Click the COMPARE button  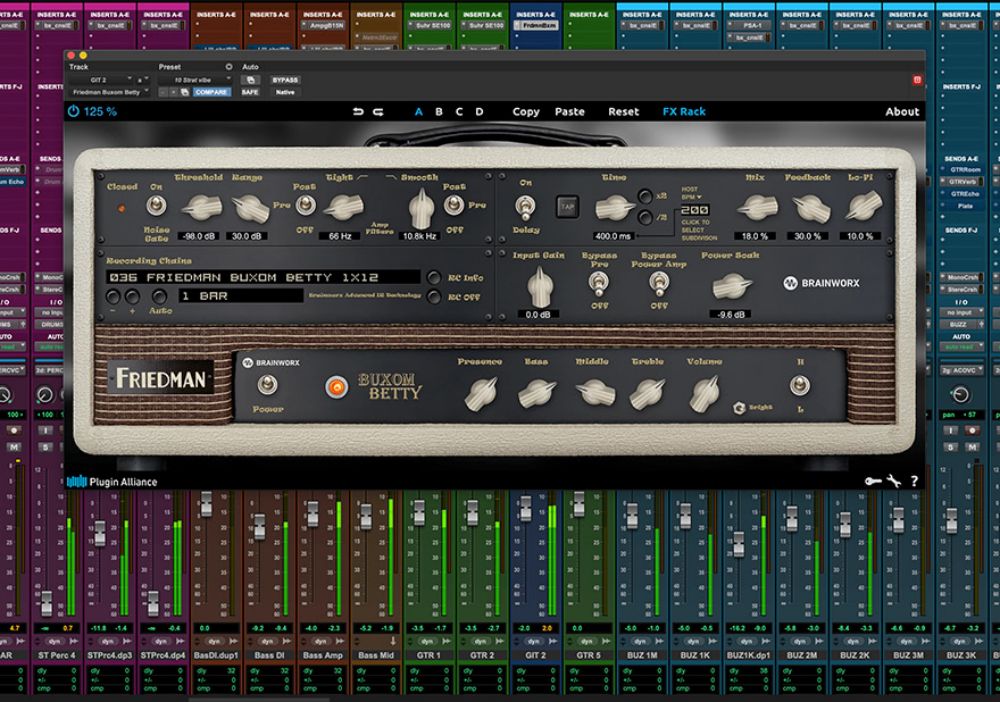click(x=211, y=92)
